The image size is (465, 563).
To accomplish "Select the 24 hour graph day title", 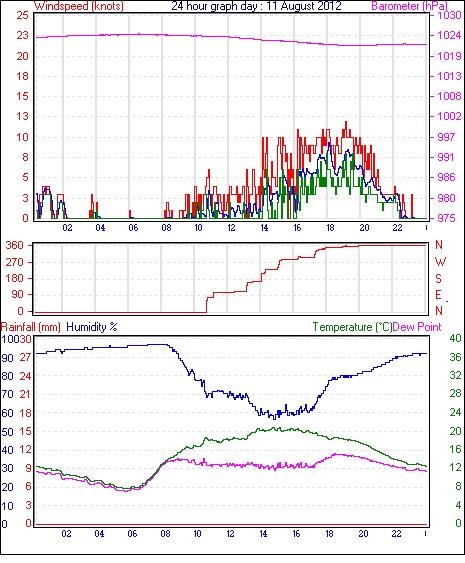I will (256, 6).
